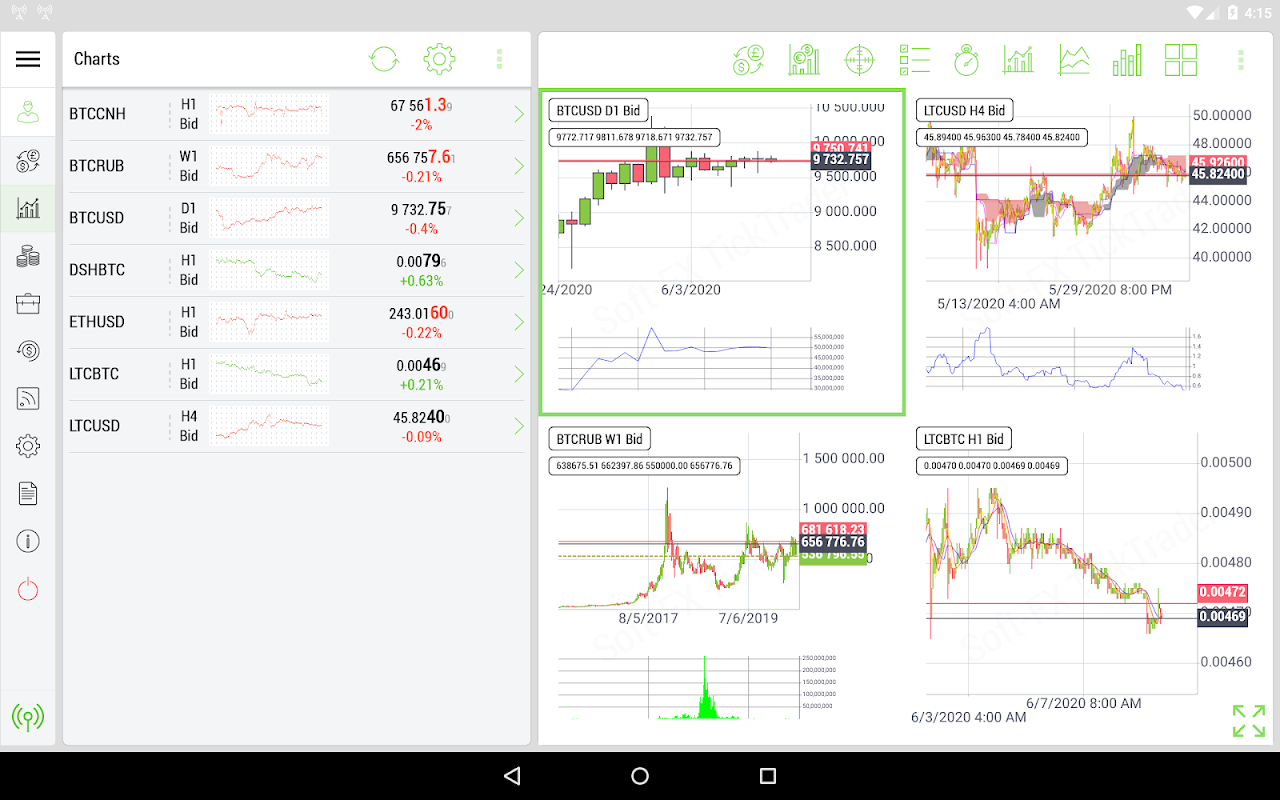Viewport: 1280px width, 800px height.
Task: Refresh the Charts list
Action: [384, 59]
